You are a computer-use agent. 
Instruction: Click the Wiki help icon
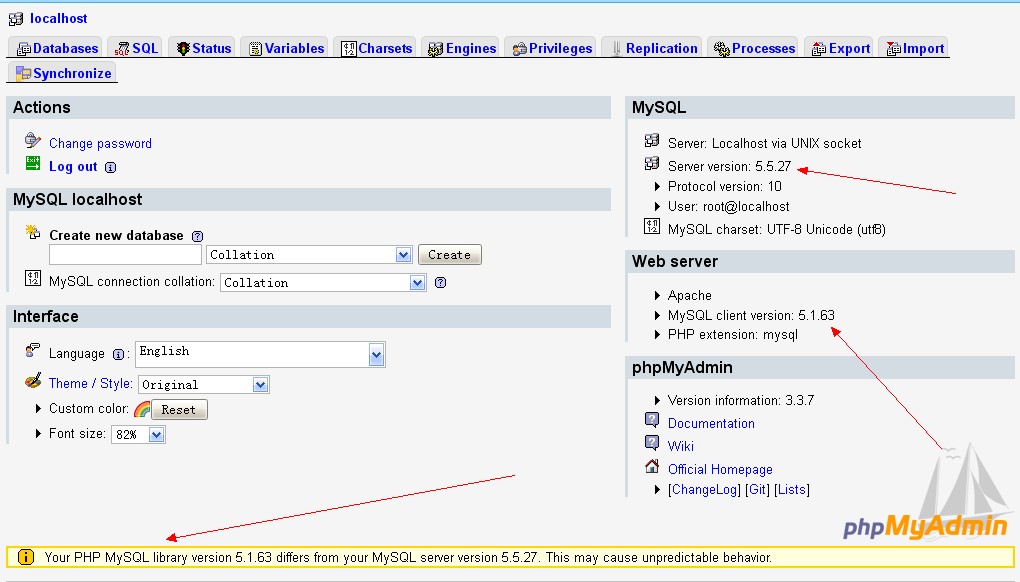652,442
